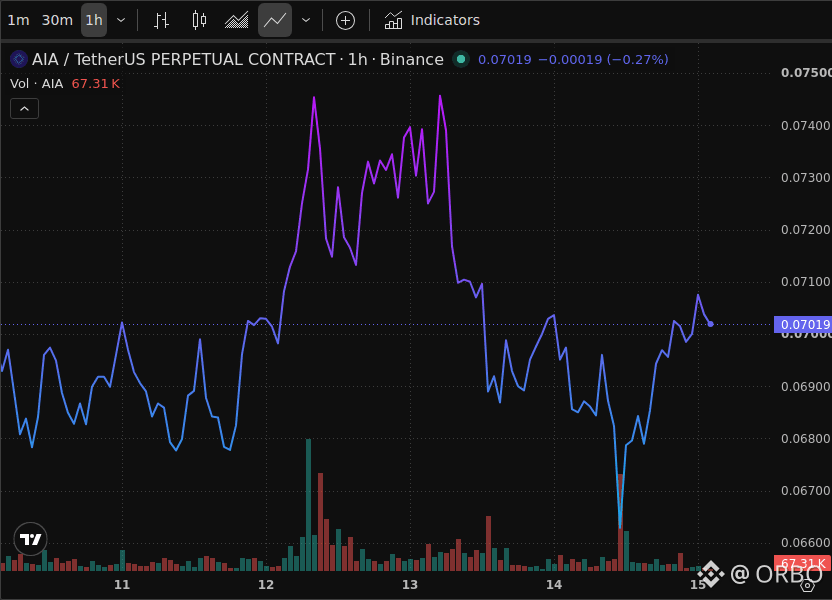Click the 0.07019 current price label
Image resolution: width=832 pixels, height=600 pixels.
[803, 324]
